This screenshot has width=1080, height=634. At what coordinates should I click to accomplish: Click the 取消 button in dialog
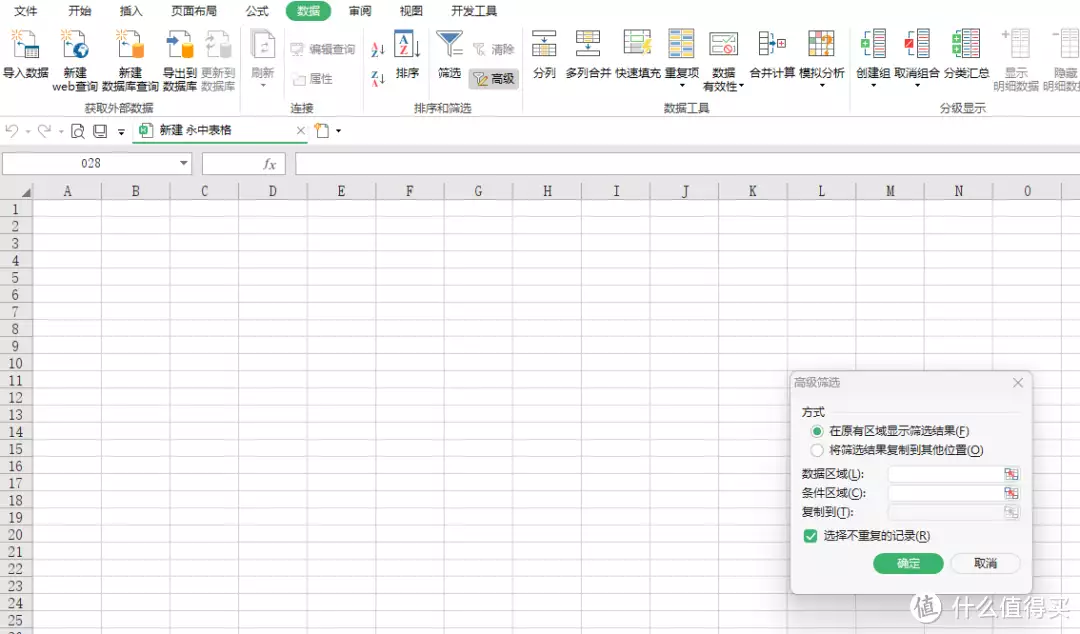pyautogui.click(x=985, y=564)
